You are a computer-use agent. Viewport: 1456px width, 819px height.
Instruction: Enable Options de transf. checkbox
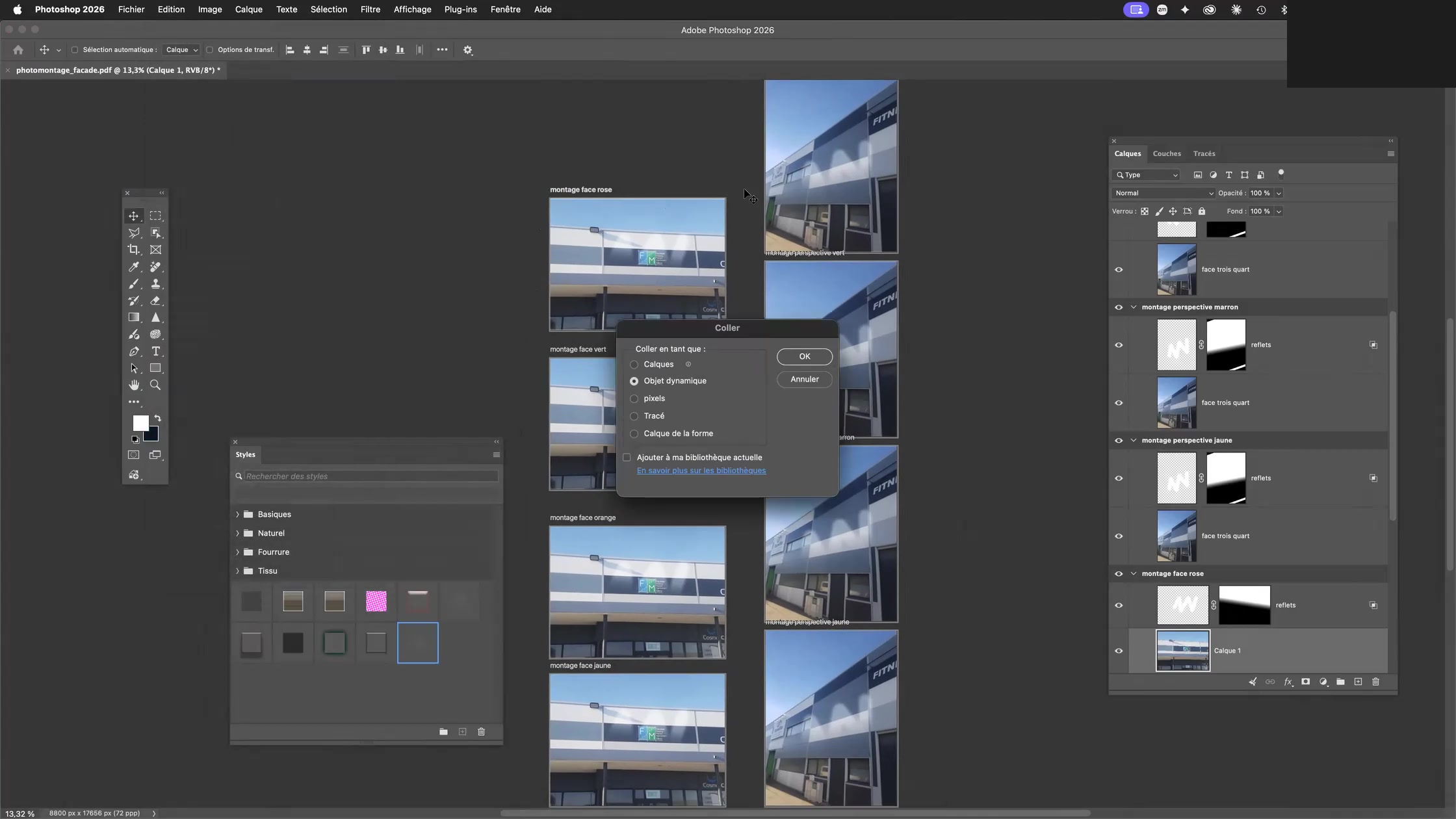point(209,49)
